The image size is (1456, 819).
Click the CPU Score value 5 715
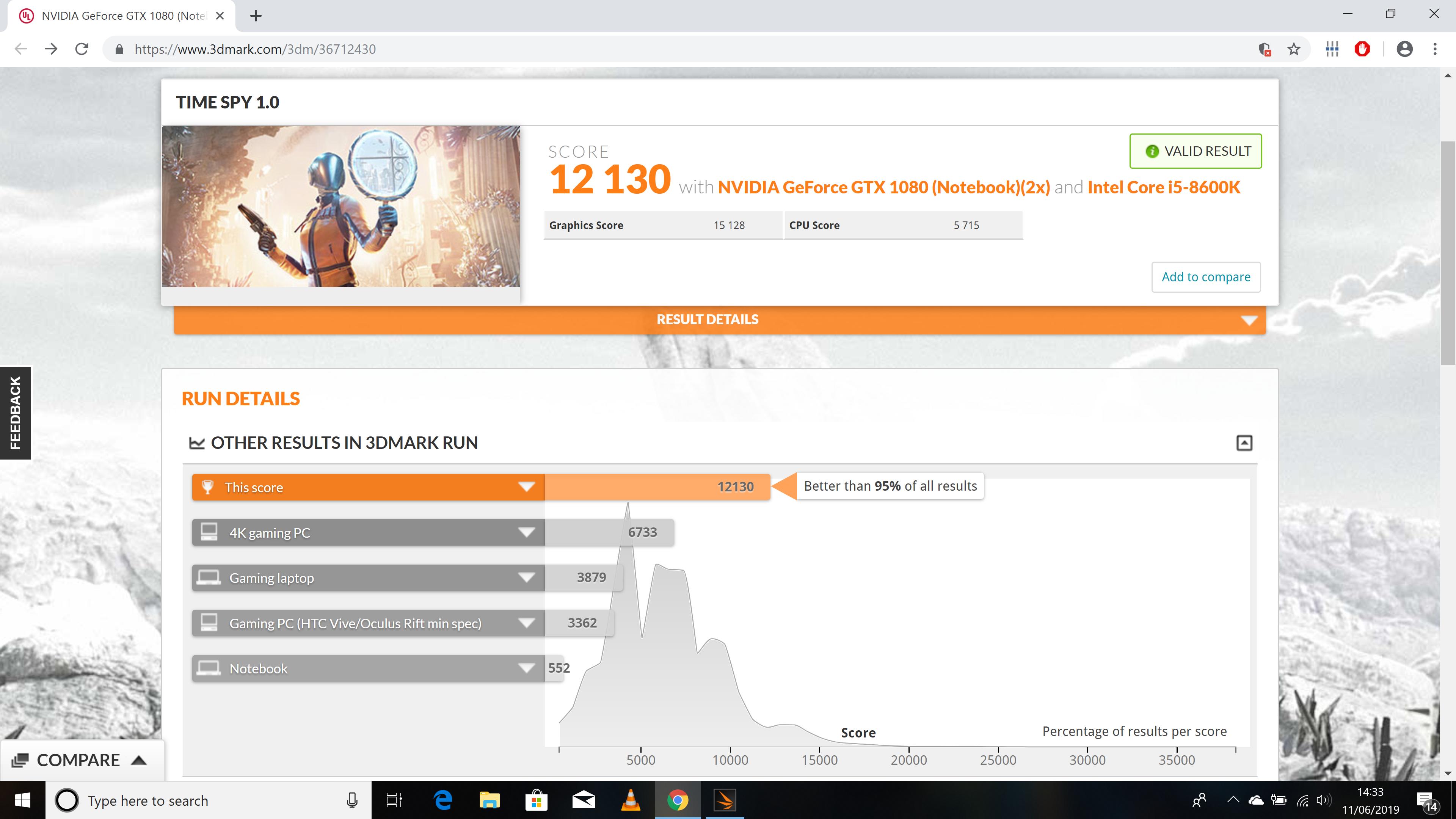(x=966, y=225)
